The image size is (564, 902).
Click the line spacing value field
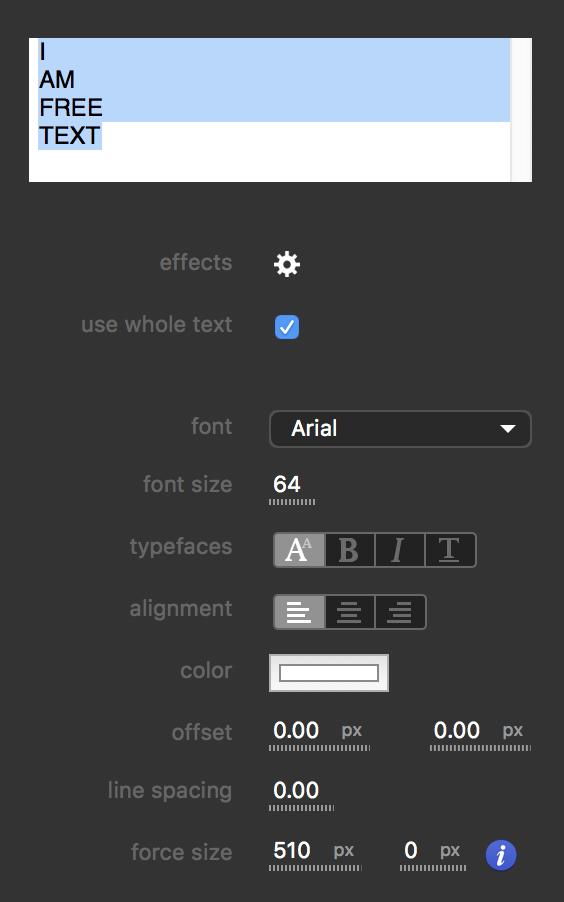[301, 794]
